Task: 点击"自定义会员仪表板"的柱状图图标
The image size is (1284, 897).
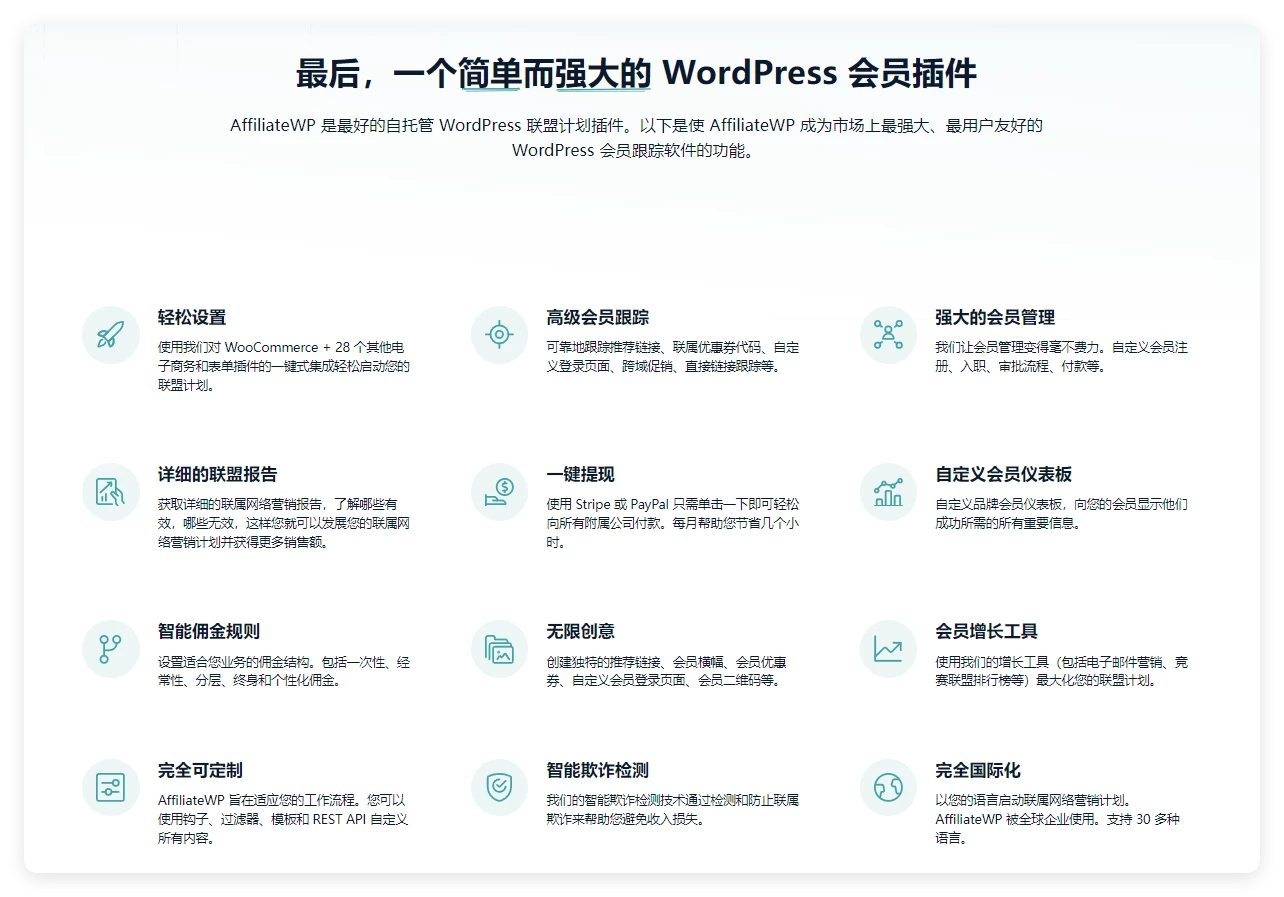Action: point(888,492)
